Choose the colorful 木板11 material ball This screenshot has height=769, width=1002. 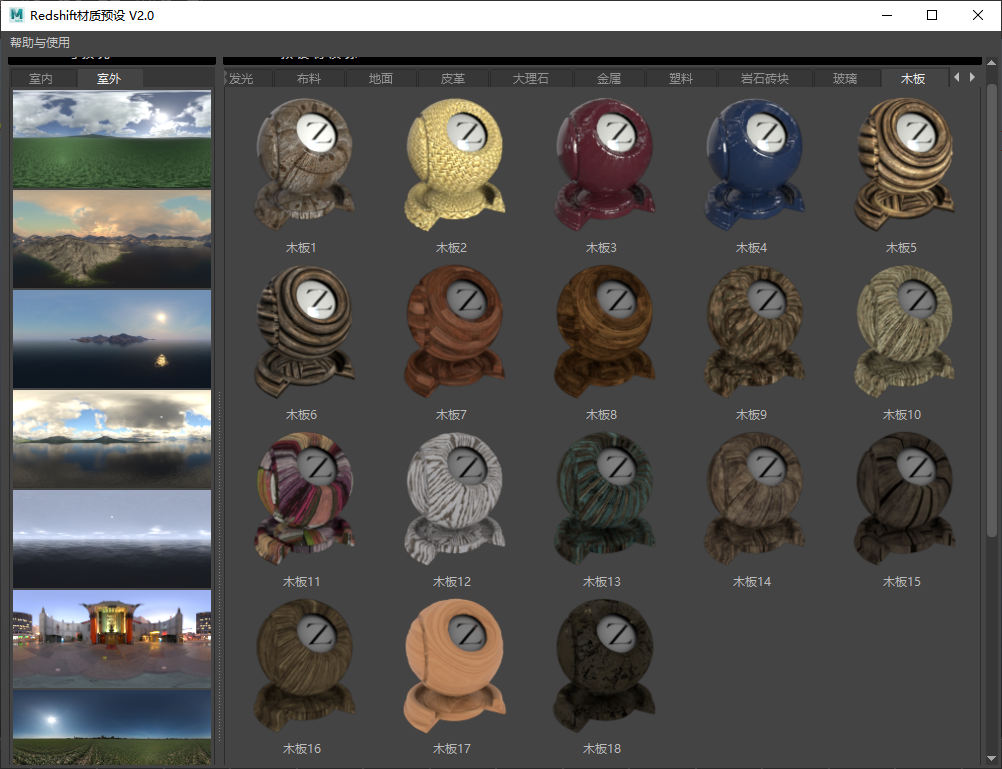[x=300, y=498]
